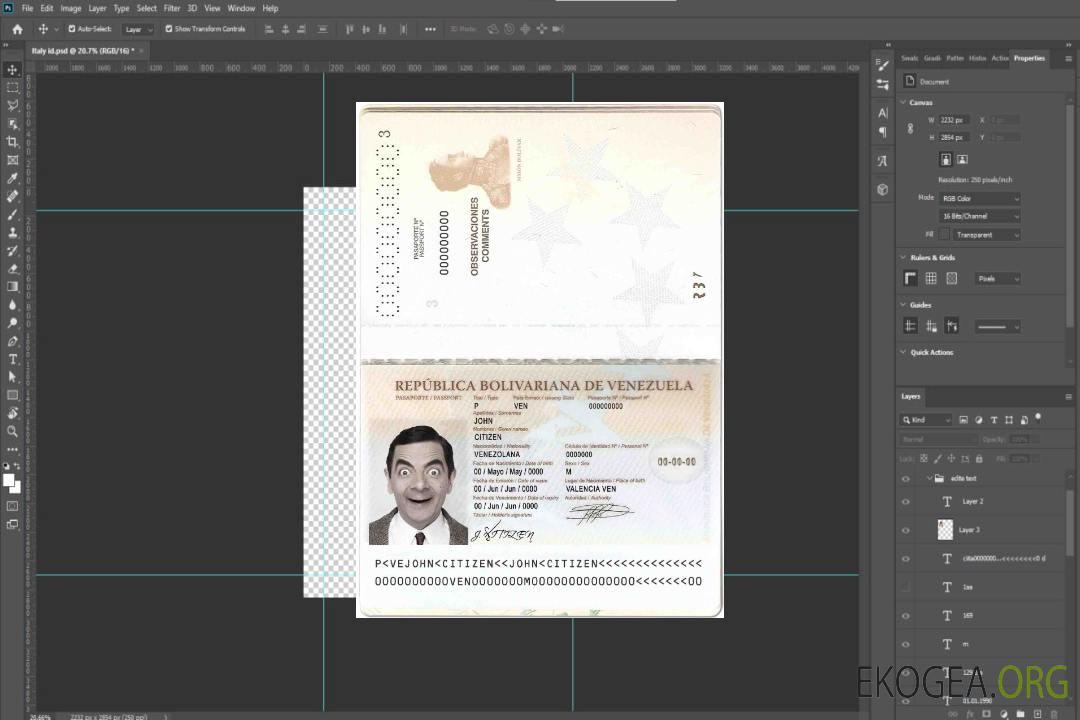Toggle Show Transform Controls checkbox

169,29
